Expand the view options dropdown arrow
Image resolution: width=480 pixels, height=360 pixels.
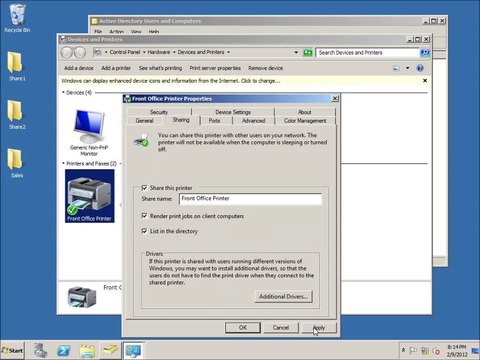pyautogui.click(x=407, y=68)
